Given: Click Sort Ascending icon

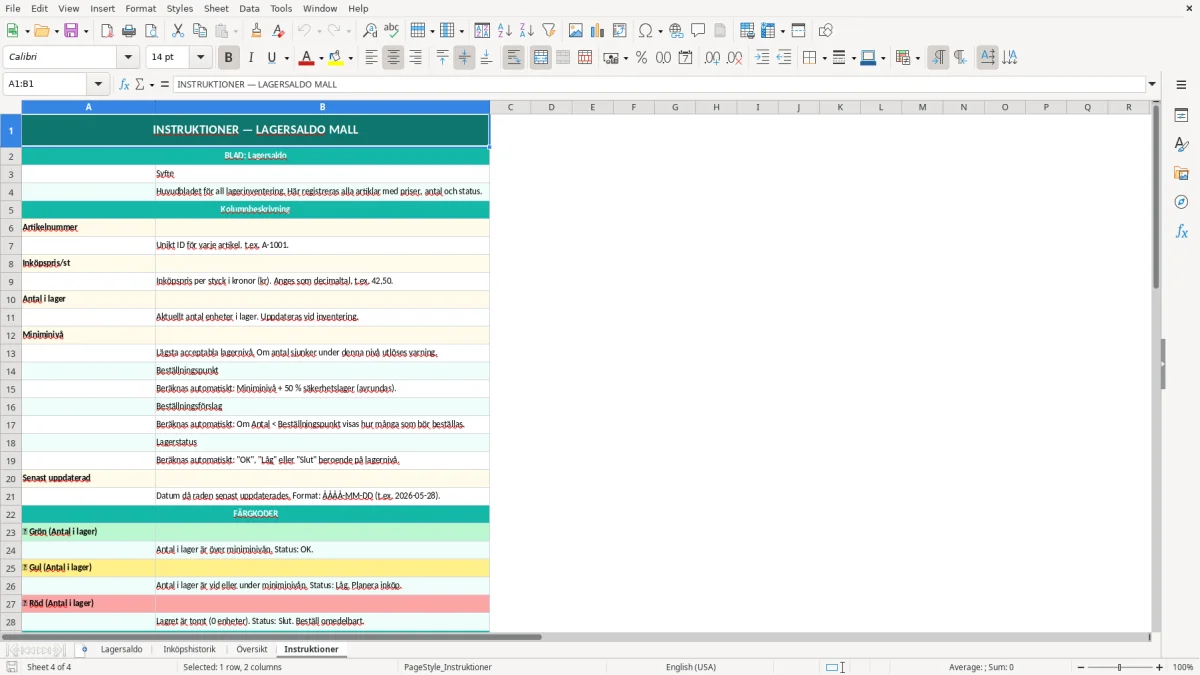Looking at the screenshot, I should pos(505,31).
